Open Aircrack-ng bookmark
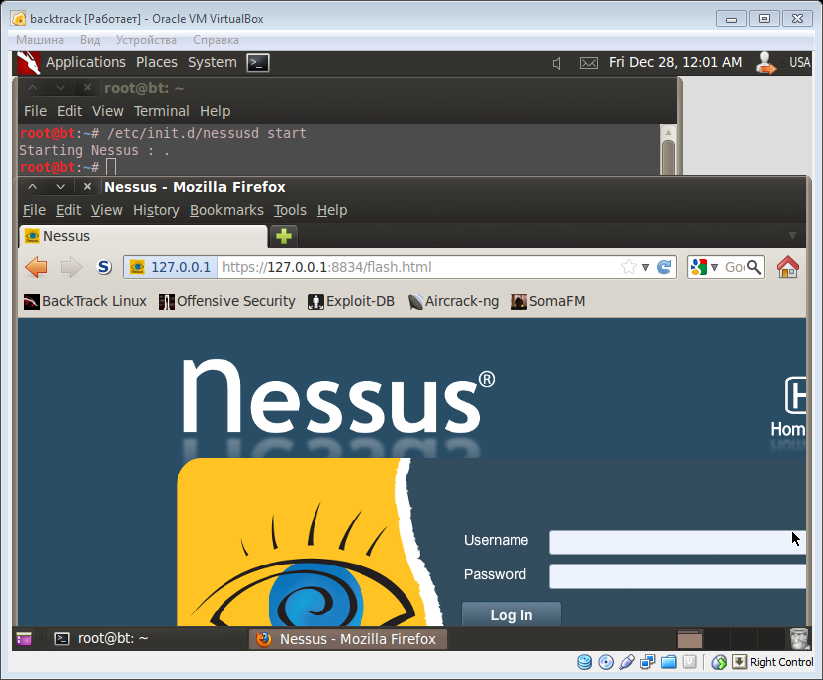 [x=453, y=301]
